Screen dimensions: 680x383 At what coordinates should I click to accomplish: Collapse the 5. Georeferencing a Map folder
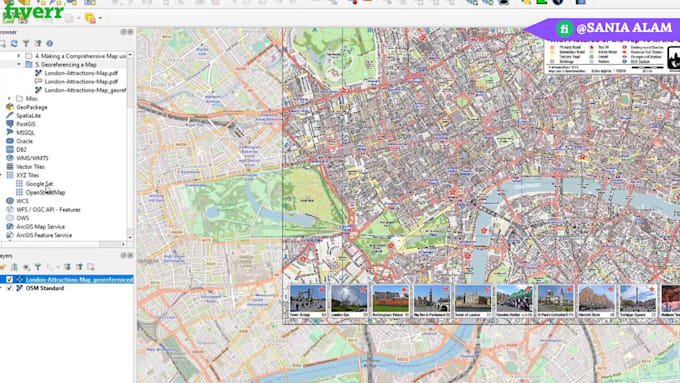click(19, 65)
